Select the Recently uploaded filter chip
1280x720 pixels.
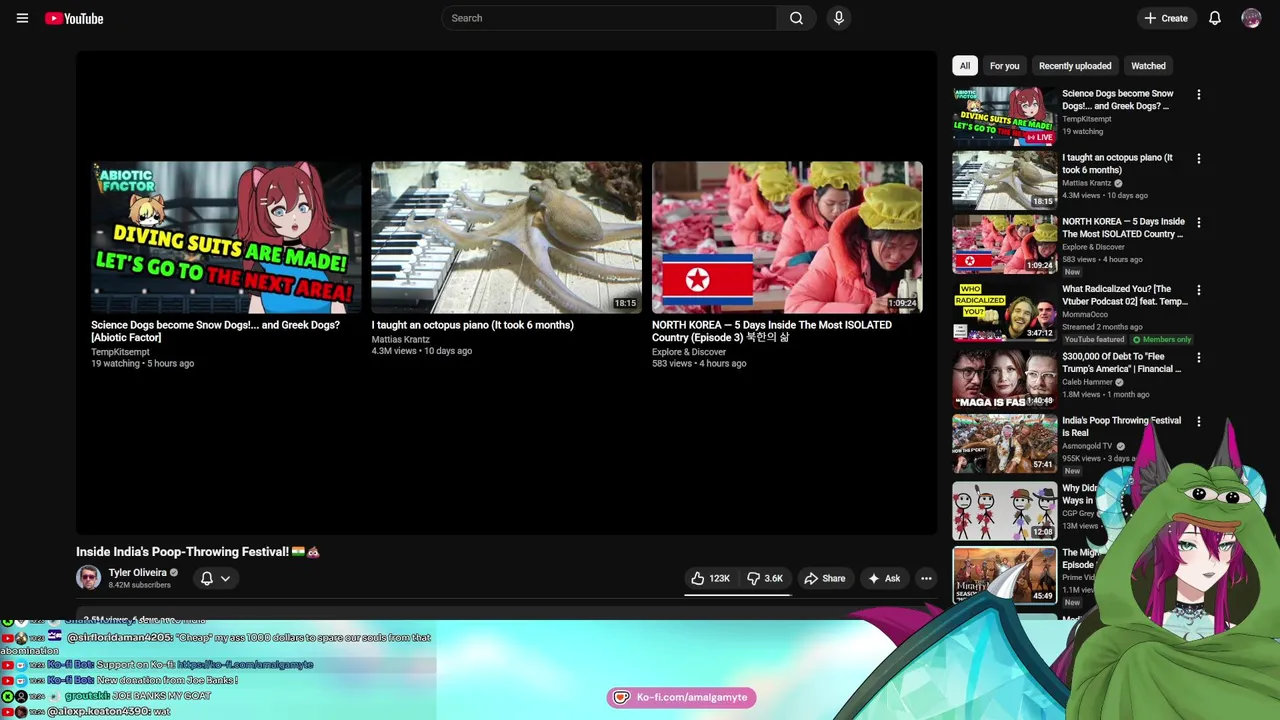tap(1075, 66)
